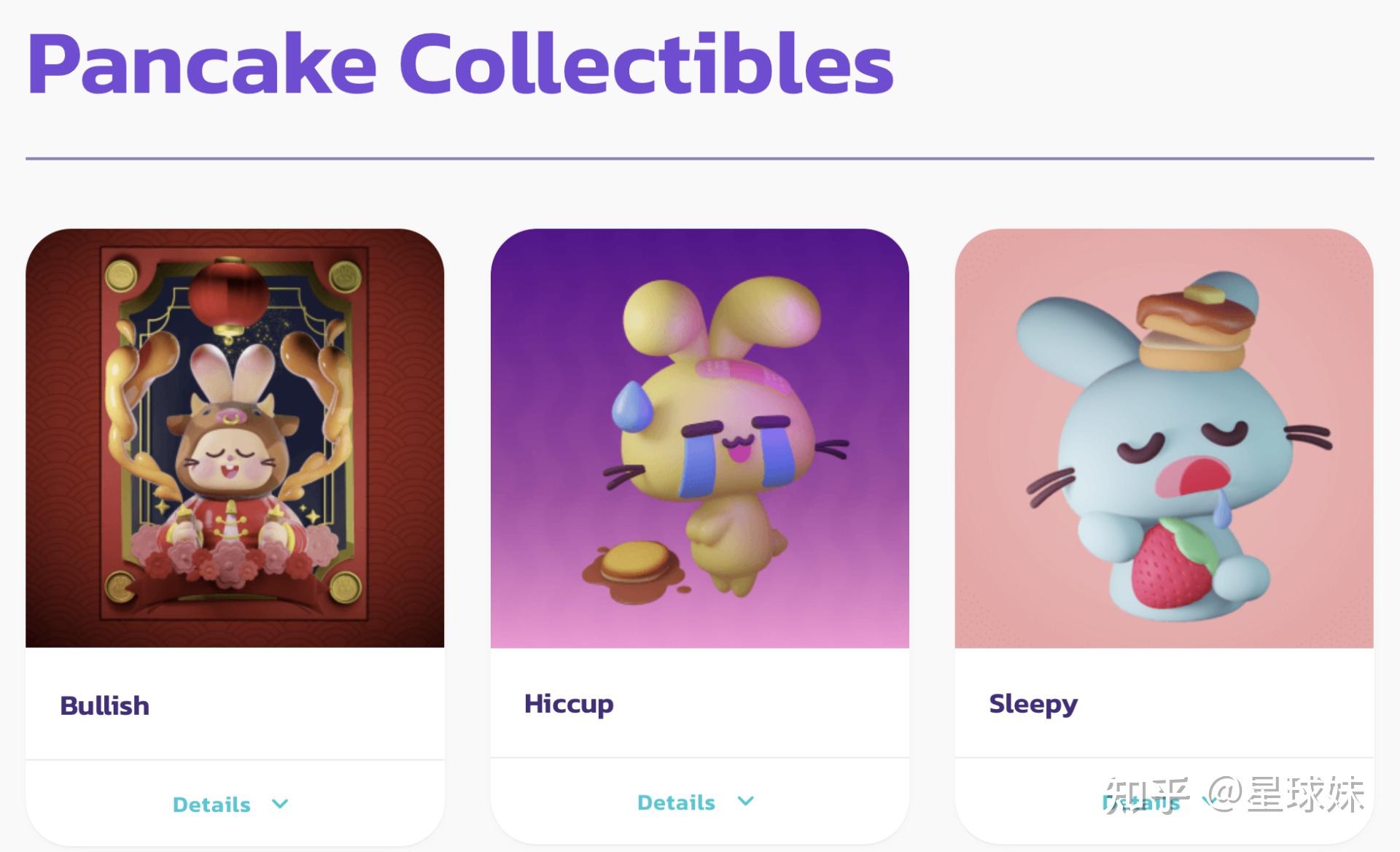Open the Details link under Sleepy

(1140, 802)
